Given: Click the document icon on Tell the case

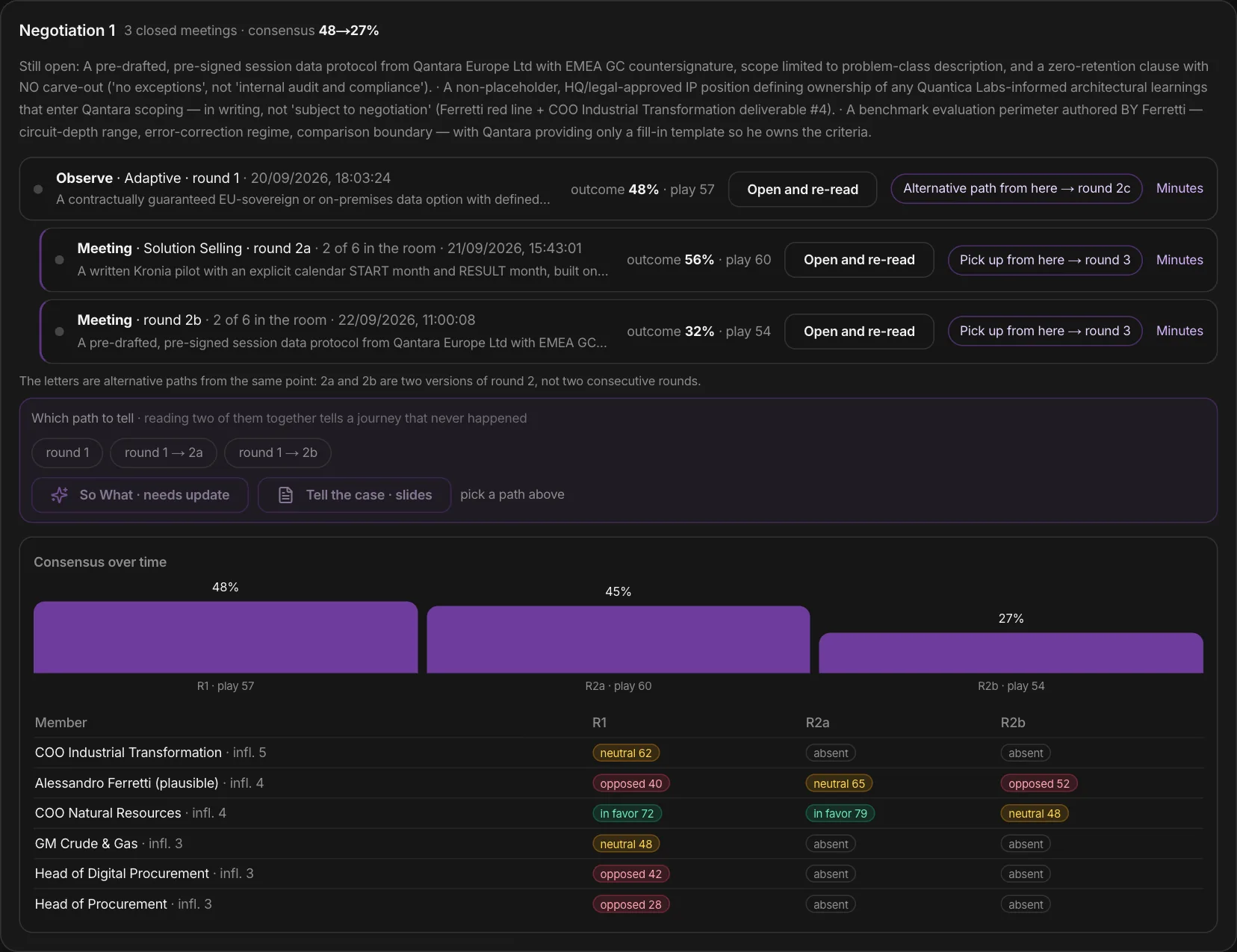Looking at the screenshot, I should pos(285,495).
